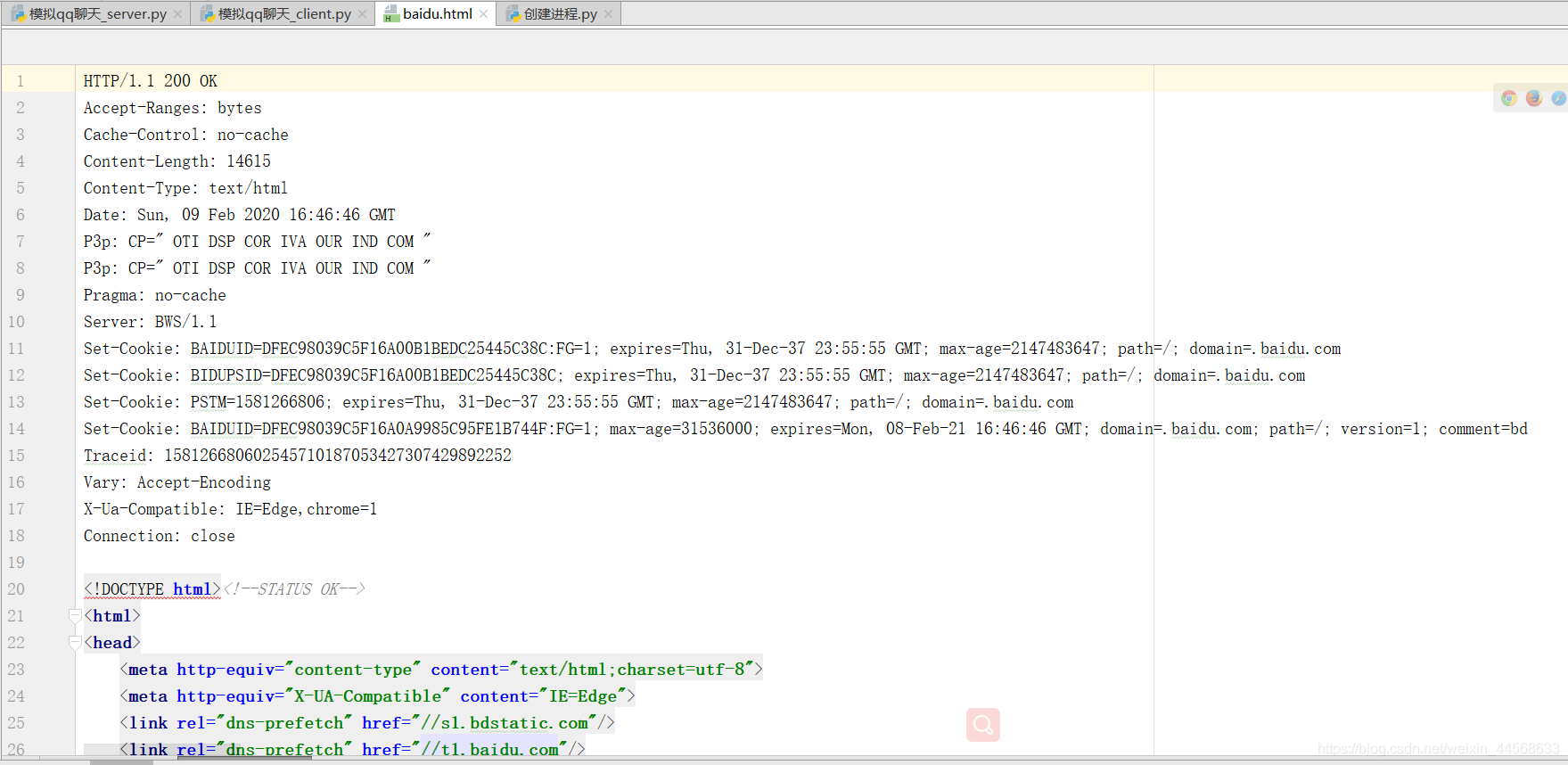Collapse the <html> tag fold marker
The image size is (1568, 765).
click(x=75, y=615)
